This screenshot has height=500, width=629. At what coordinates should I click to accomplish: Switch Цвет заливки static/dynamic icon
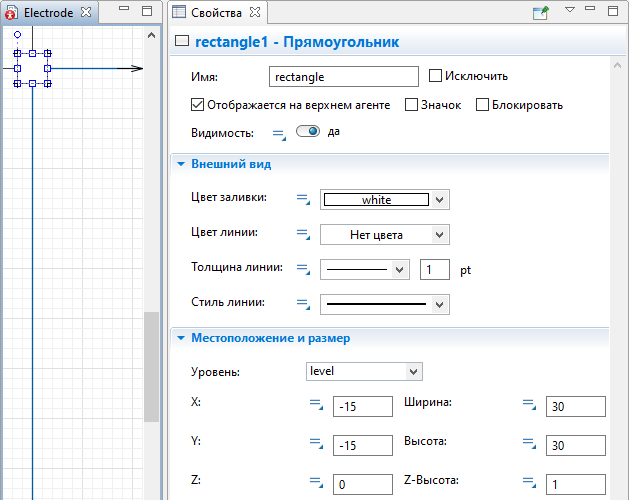[x=303, y=199]
